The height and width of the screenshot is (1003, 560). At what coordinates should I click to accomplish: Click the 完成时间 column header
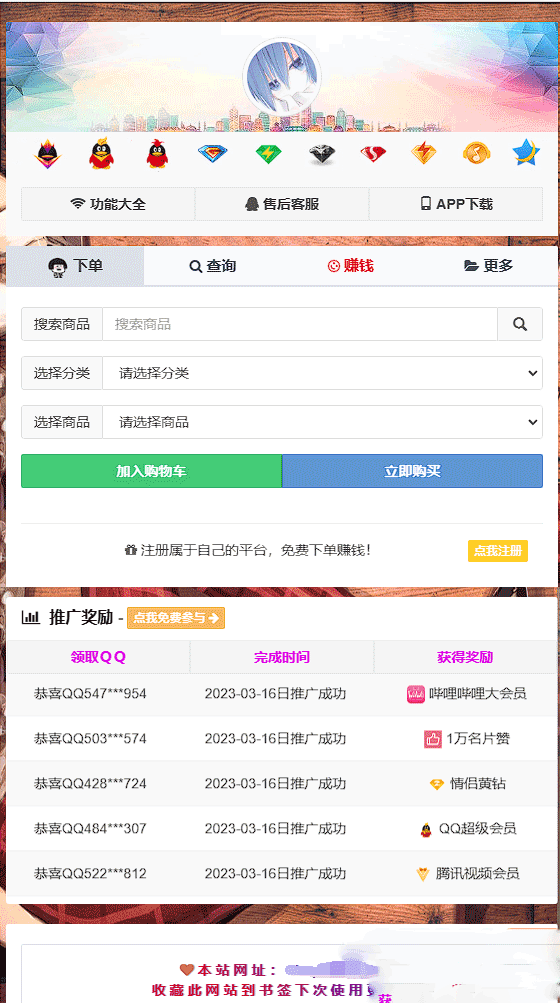[282, 657]
